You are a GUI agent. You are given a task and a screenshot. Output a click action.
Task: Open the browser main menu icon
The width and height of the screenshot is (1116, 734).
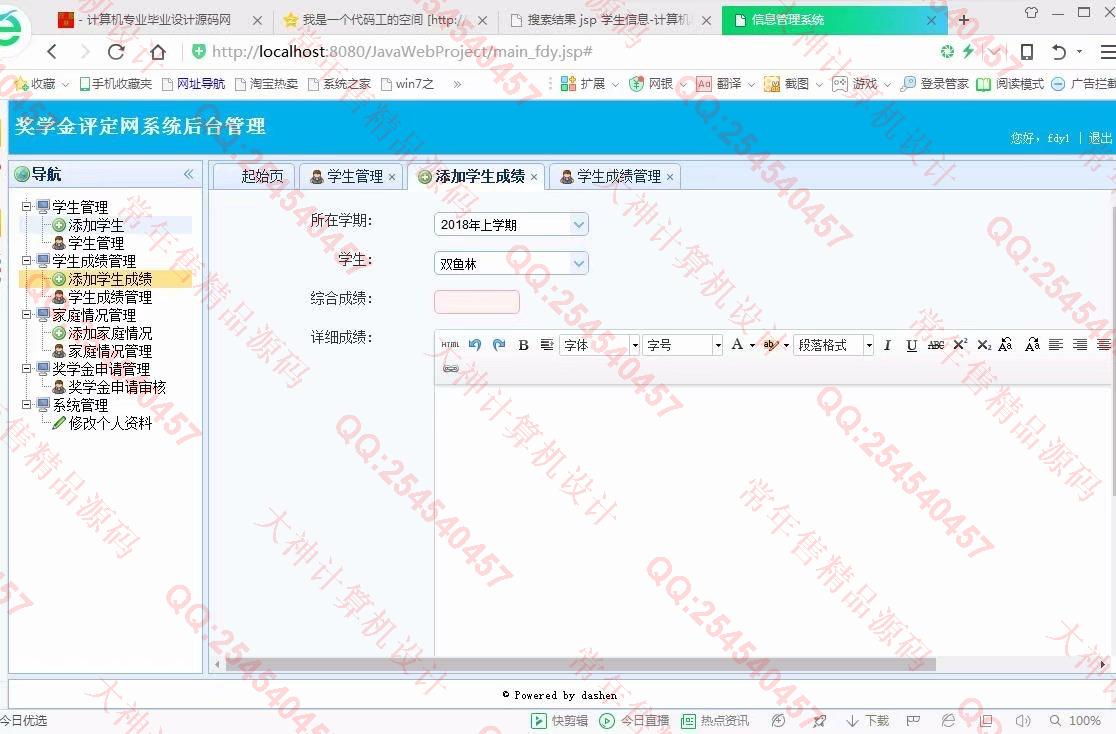[1107, 52]
